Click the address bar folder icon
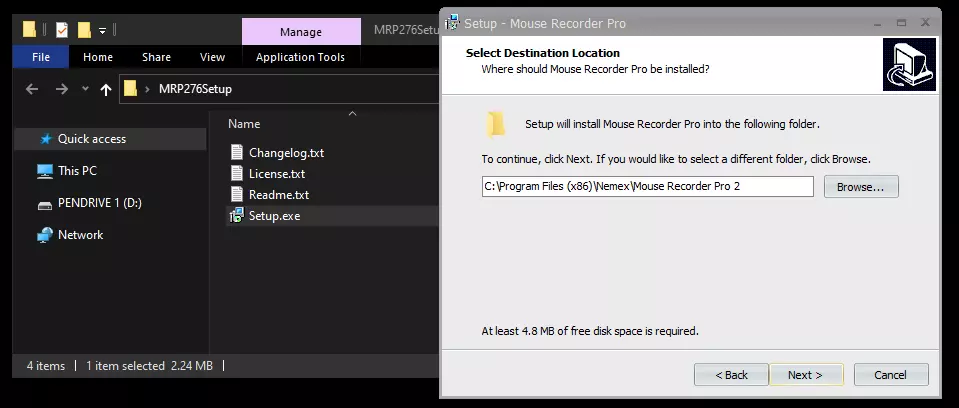 coord(130,89)
